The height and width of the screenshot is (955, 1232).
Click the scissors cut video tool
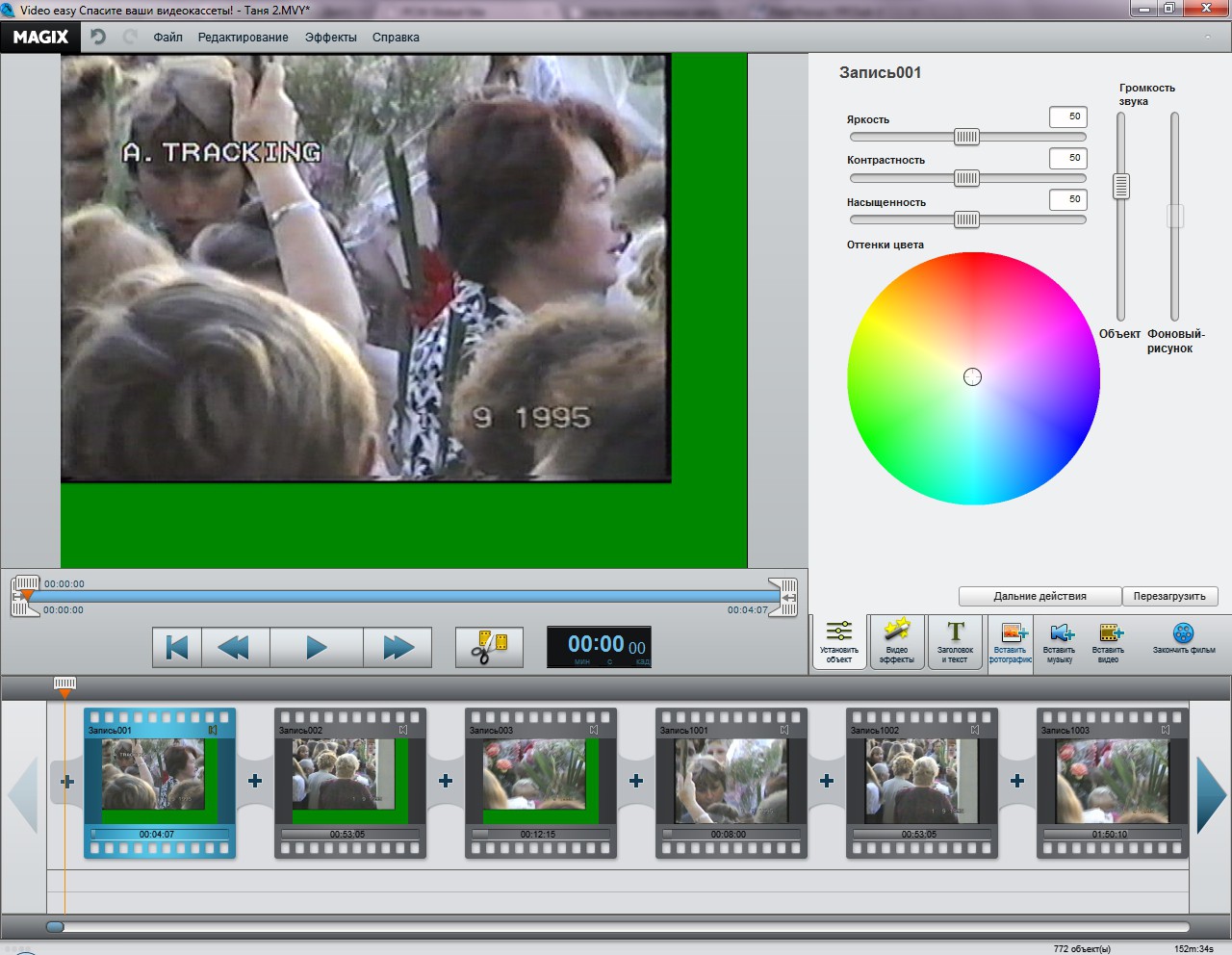coord(489,647)
